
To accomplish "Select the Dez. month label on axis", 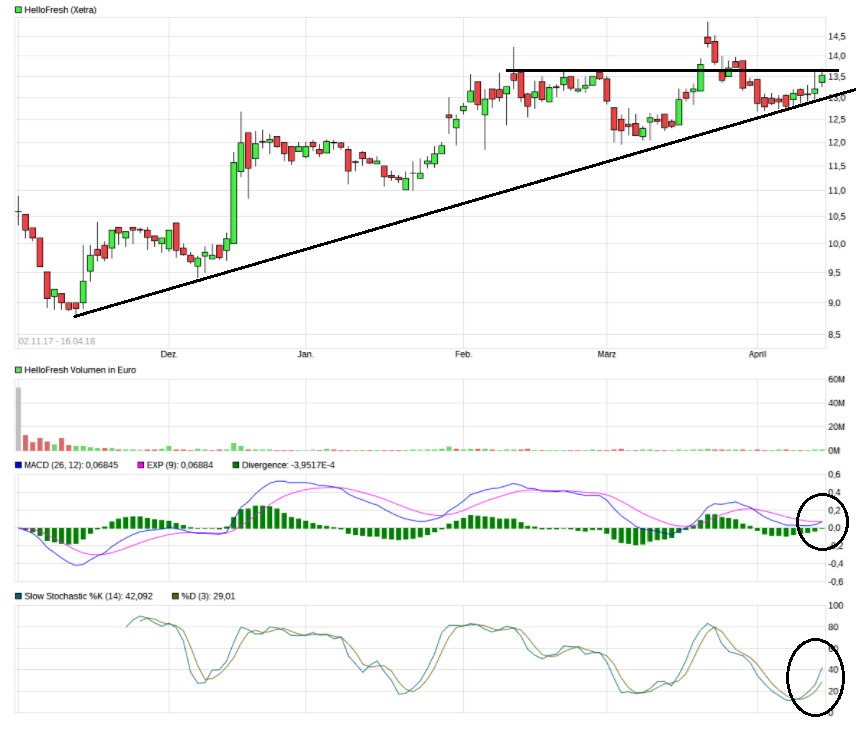I will pos(169,354).
